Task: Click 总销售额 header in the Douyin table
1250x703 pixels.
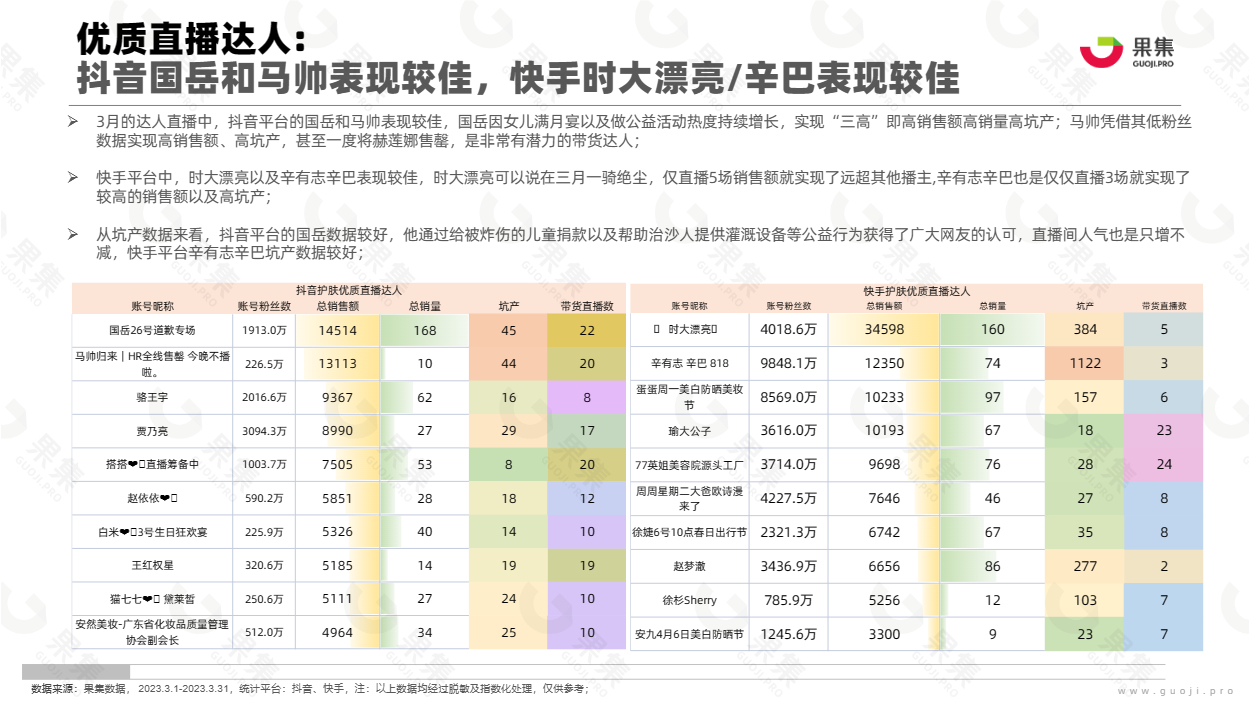Action: [337, 306]
